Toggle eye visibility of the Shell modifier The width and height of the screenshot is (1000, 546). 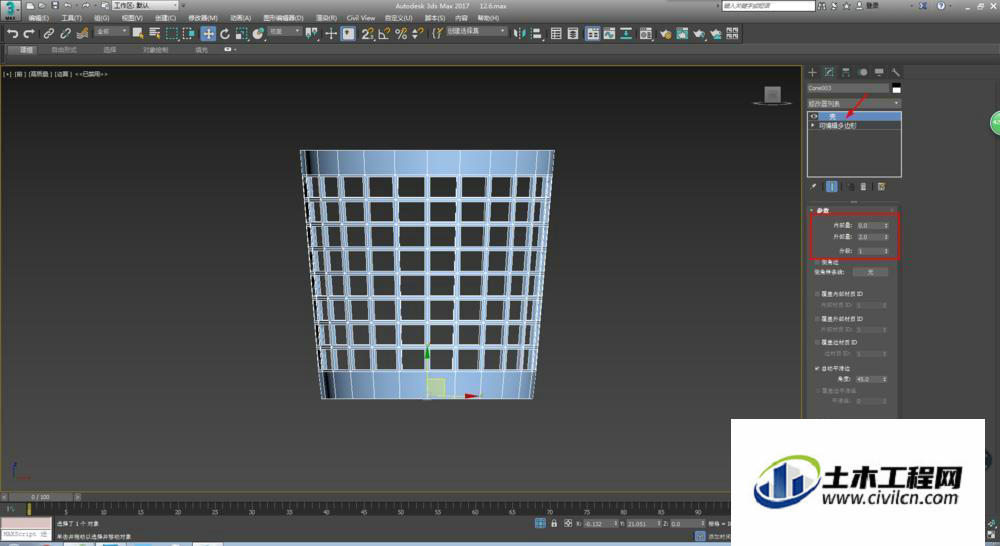814,116
